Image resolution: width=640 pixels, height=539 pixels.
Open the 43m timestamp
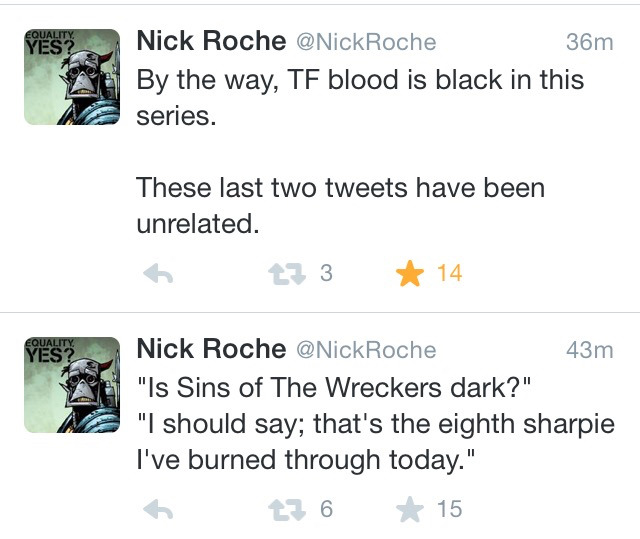[590, 350]
